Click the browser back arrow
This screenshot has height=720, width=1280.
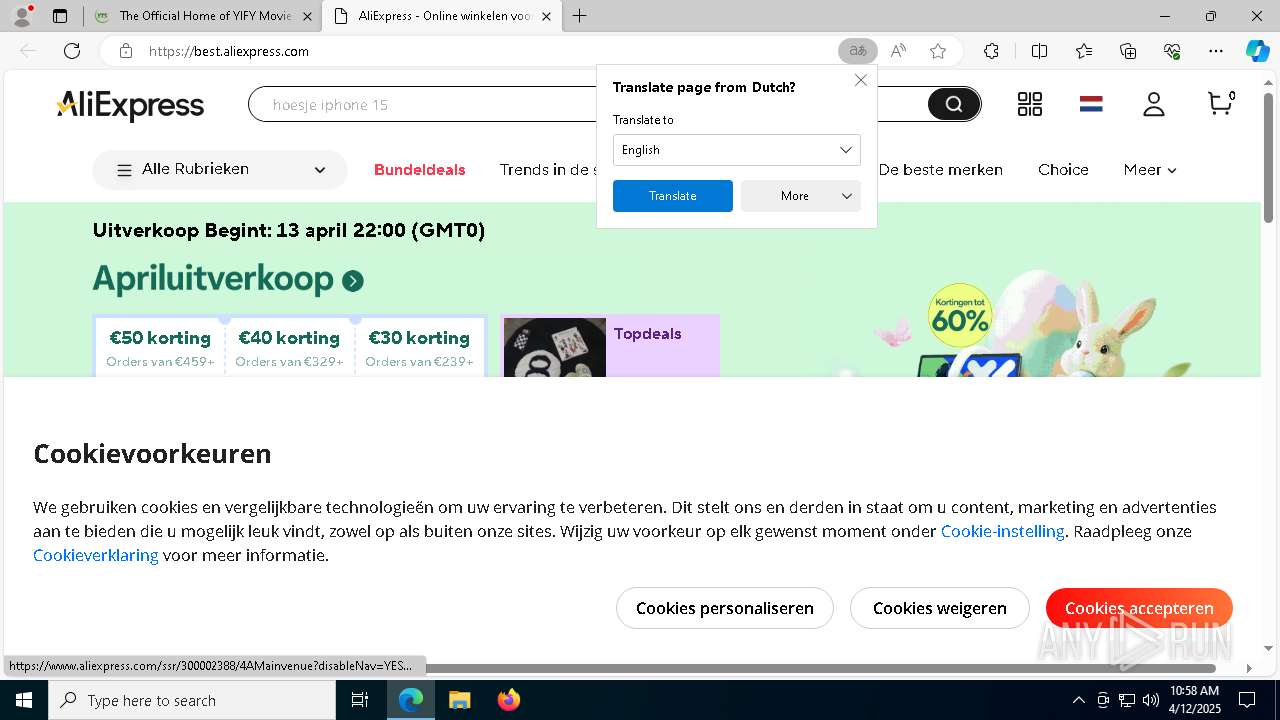28,51
